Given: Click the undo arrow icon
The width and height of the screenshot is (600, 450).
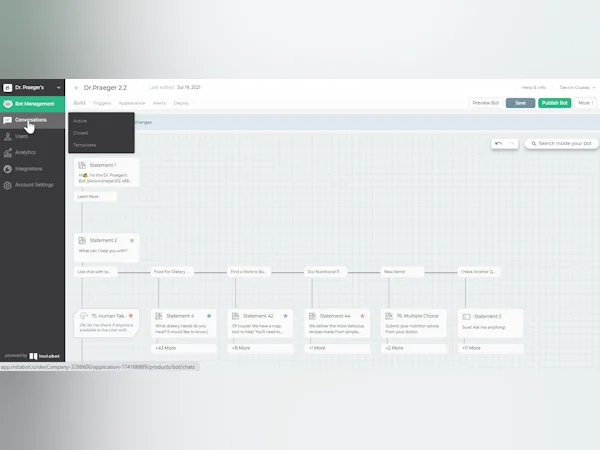Looking at the screenshot, I should click(x=498, y=143).
